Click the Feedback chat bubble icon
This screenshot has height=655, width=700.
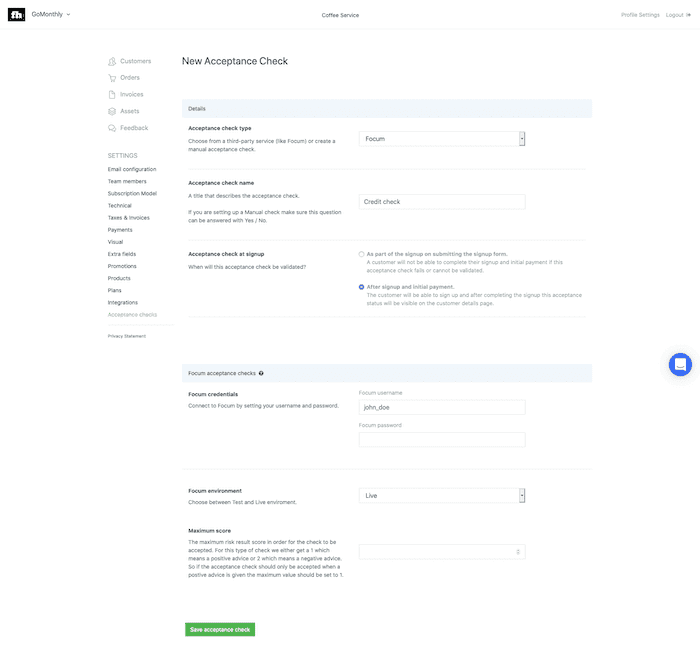click(112, 128)
